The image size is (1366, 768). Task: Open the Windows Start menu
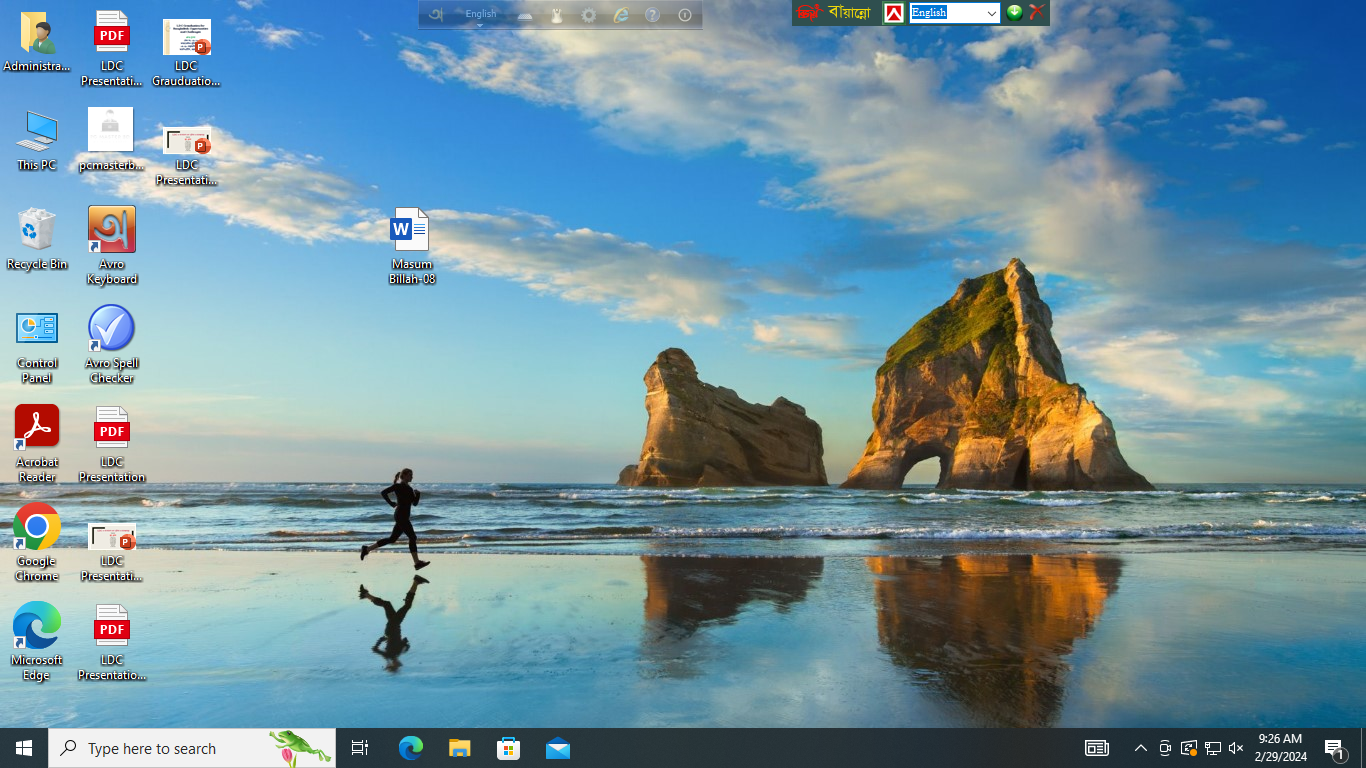tap(24, 748)
